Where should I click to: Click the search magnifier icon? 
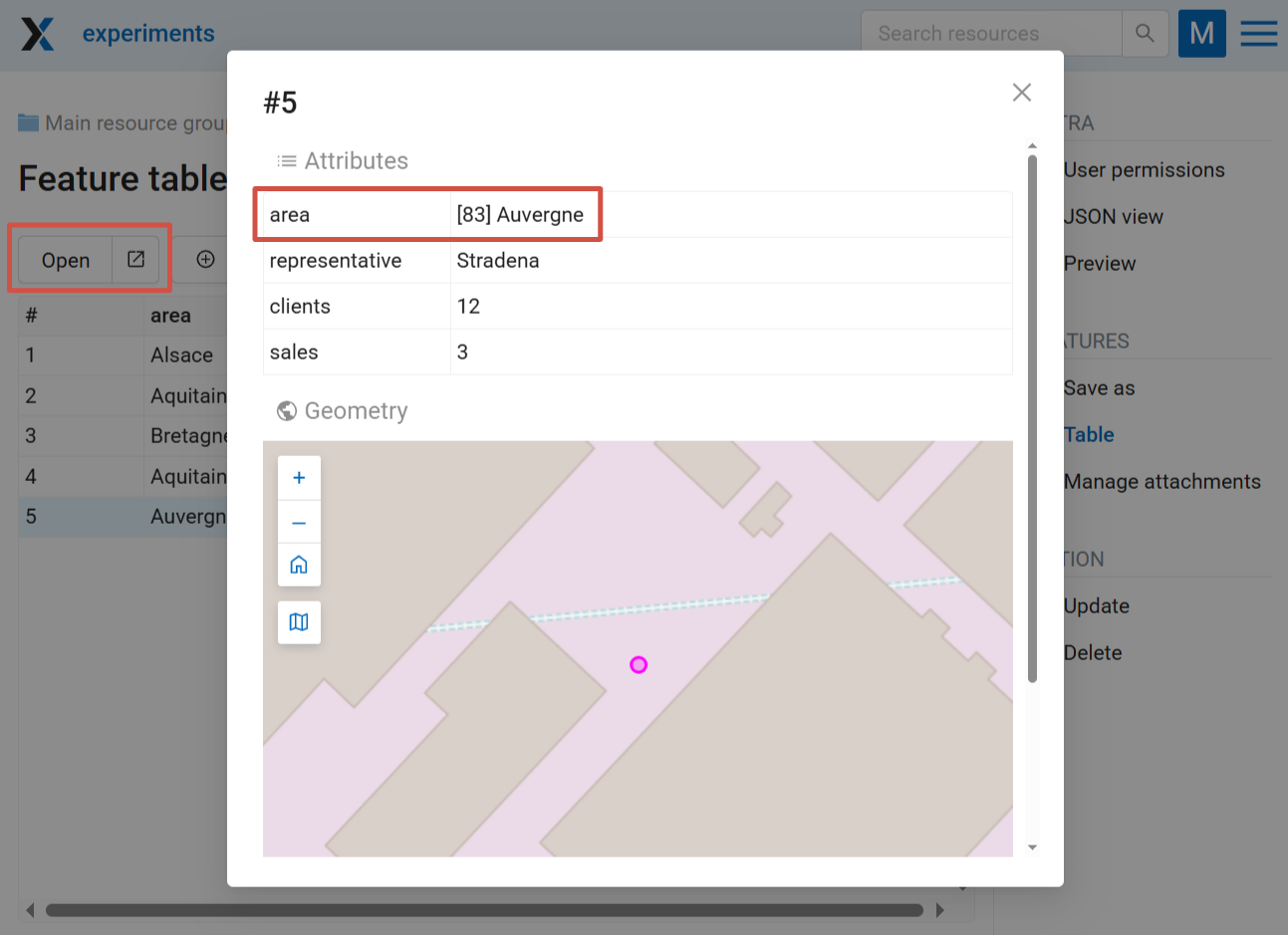click(1145, 34)
